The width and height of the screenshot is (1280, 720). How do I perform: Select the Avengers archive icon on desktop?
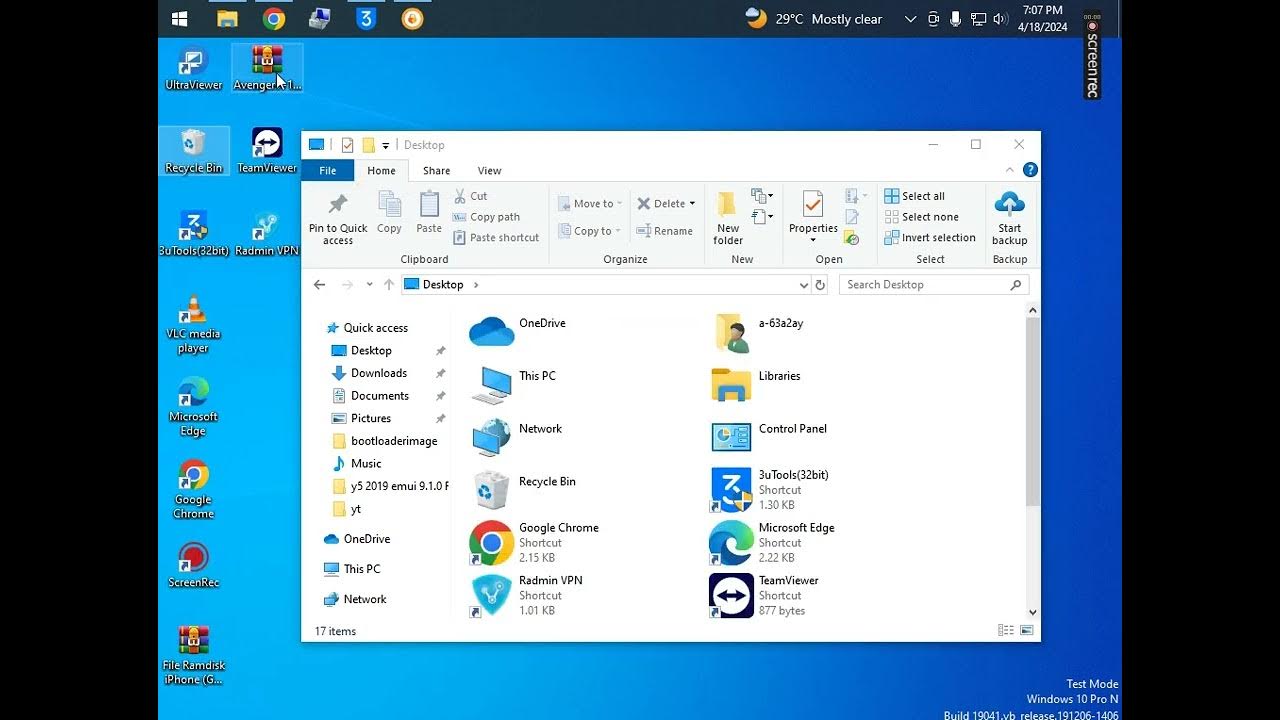coord(267,68)
